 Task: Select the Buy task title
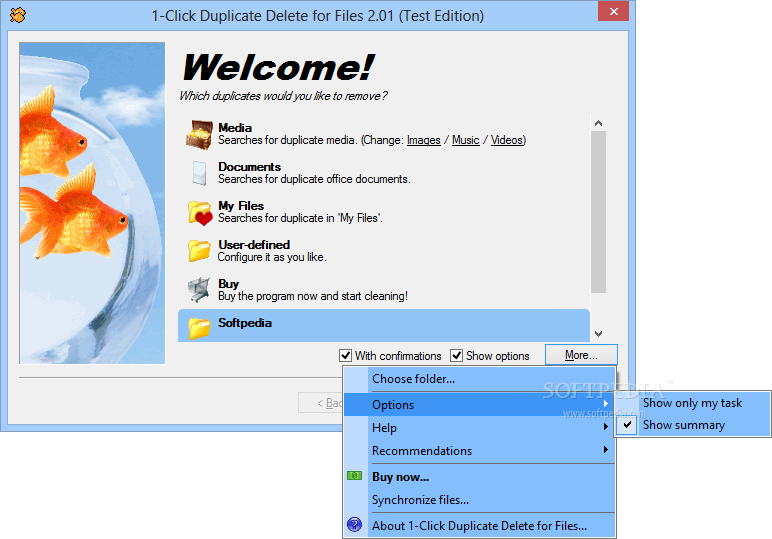click(x=228, y=284)
